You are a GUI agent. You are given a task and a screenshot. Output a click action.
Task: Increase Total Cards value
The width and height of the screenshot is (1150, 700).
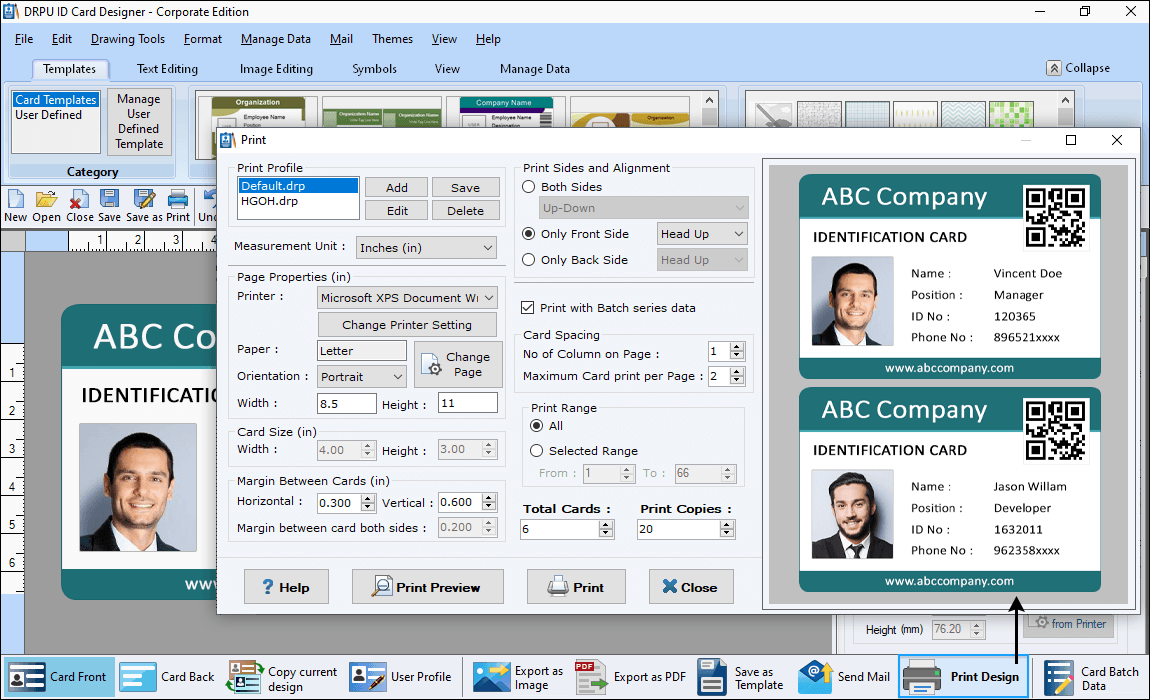[x=606, y=525]
